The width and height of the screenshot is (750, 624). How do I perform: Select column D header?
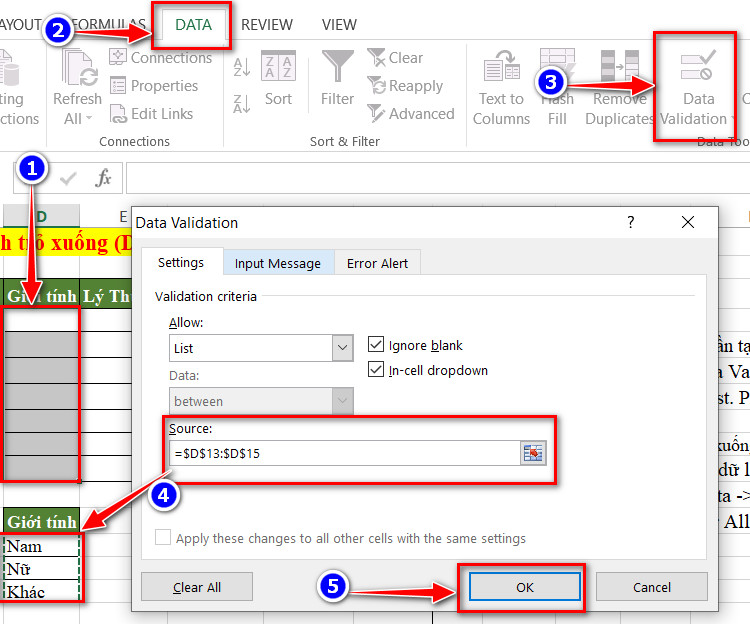pyautogui.click(x=42, y=216)
